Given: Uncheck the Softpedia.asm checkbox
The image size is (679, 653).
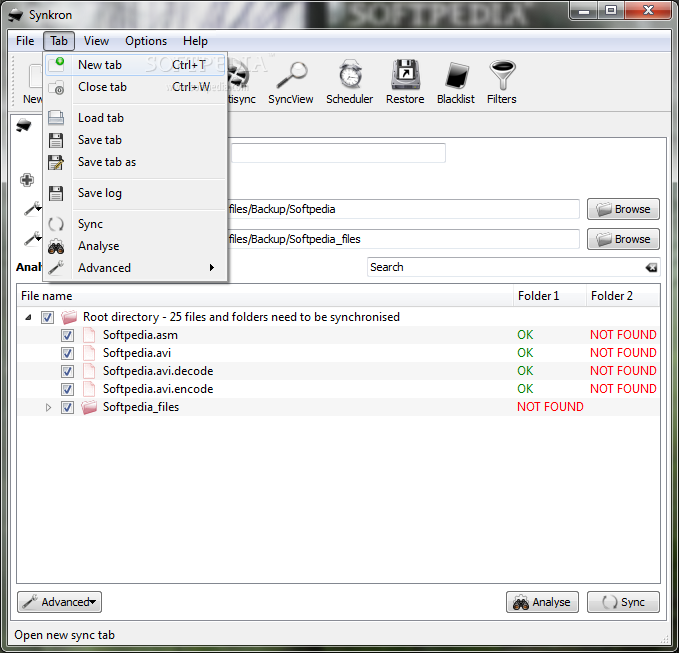Looking at the screenshot, I should coord(67,336).
